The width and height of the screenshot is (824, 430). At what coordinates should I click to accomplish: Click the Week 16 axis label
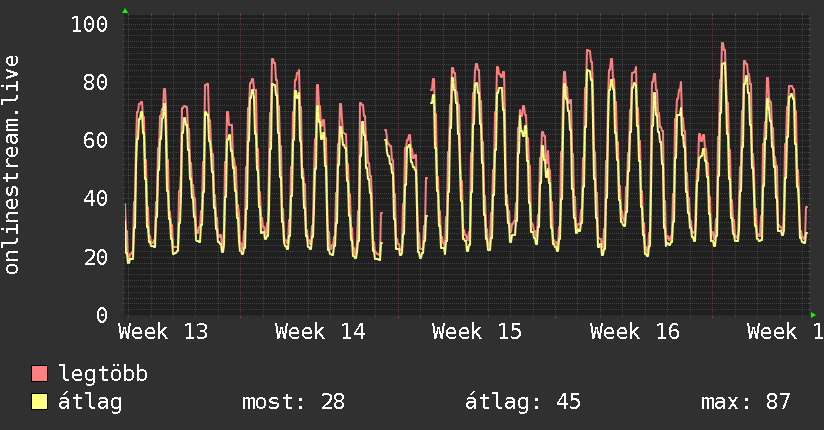[634, 332]
